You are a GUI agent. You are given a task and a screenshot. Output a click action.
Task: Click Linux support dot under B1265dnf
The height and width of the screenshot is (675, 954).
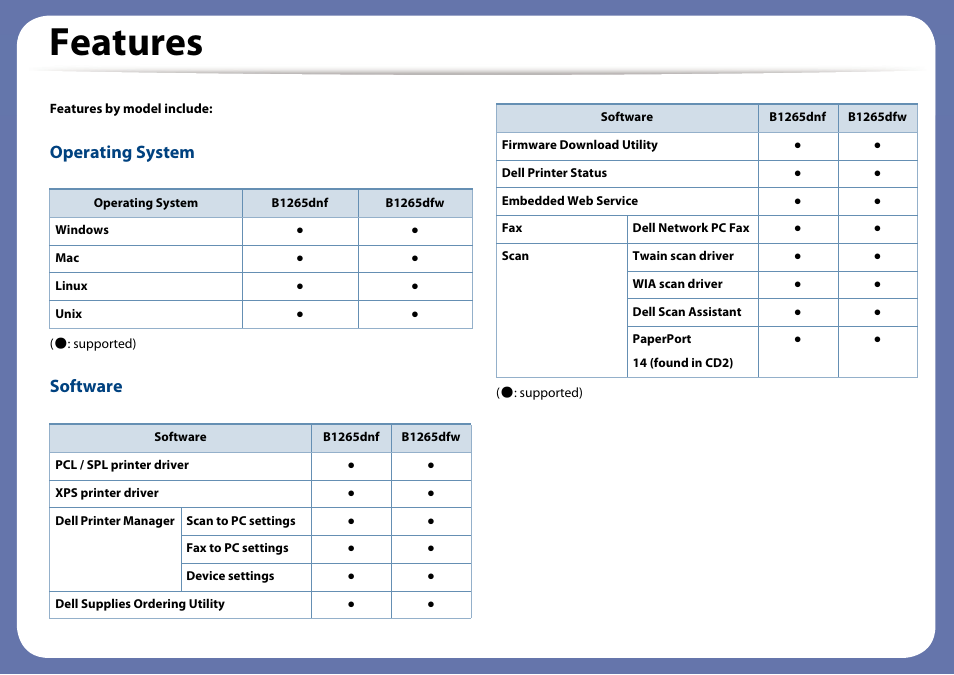click(300, 287)
